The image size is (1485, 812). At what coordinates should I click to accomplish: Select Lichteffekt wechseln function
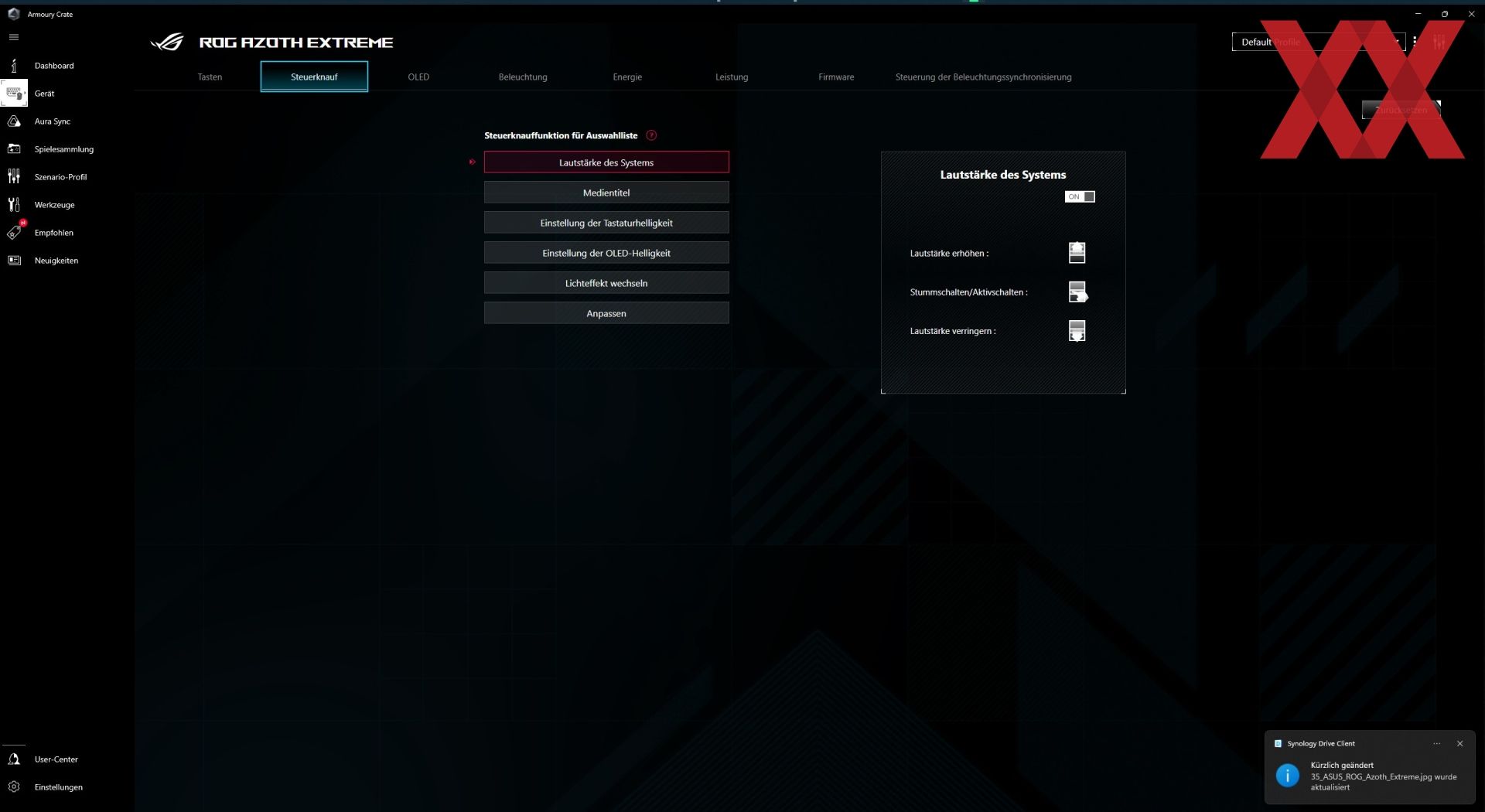click(606, 283)
